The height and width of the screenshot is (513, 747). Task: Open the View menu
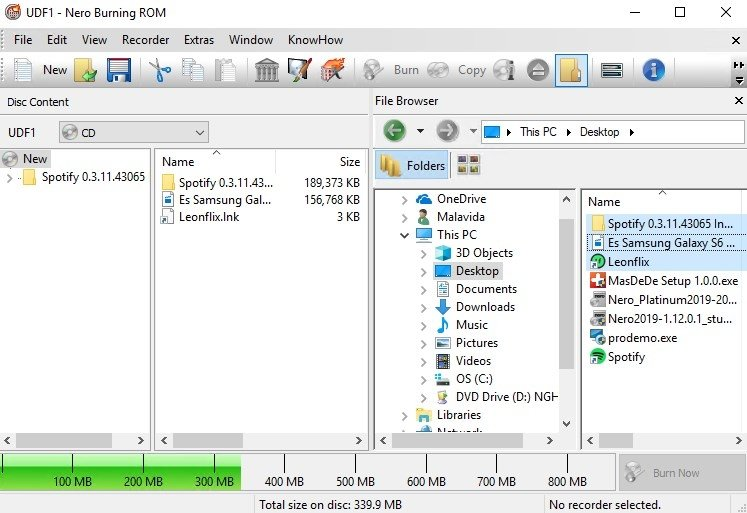coord(94,40)
